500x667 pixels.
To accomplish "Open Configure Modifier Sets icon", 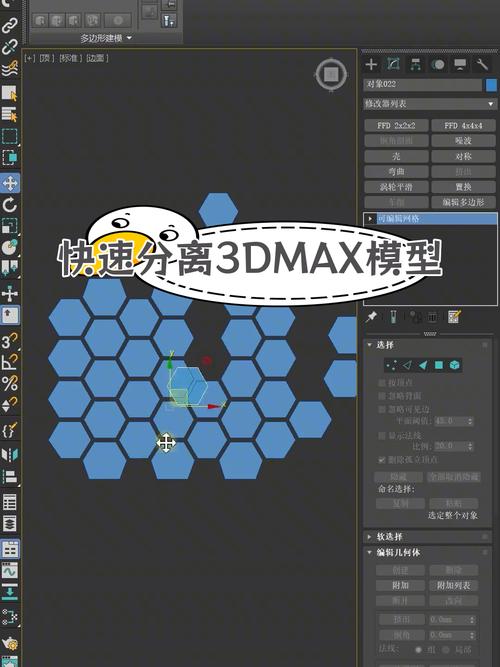I will pos(454,317).
